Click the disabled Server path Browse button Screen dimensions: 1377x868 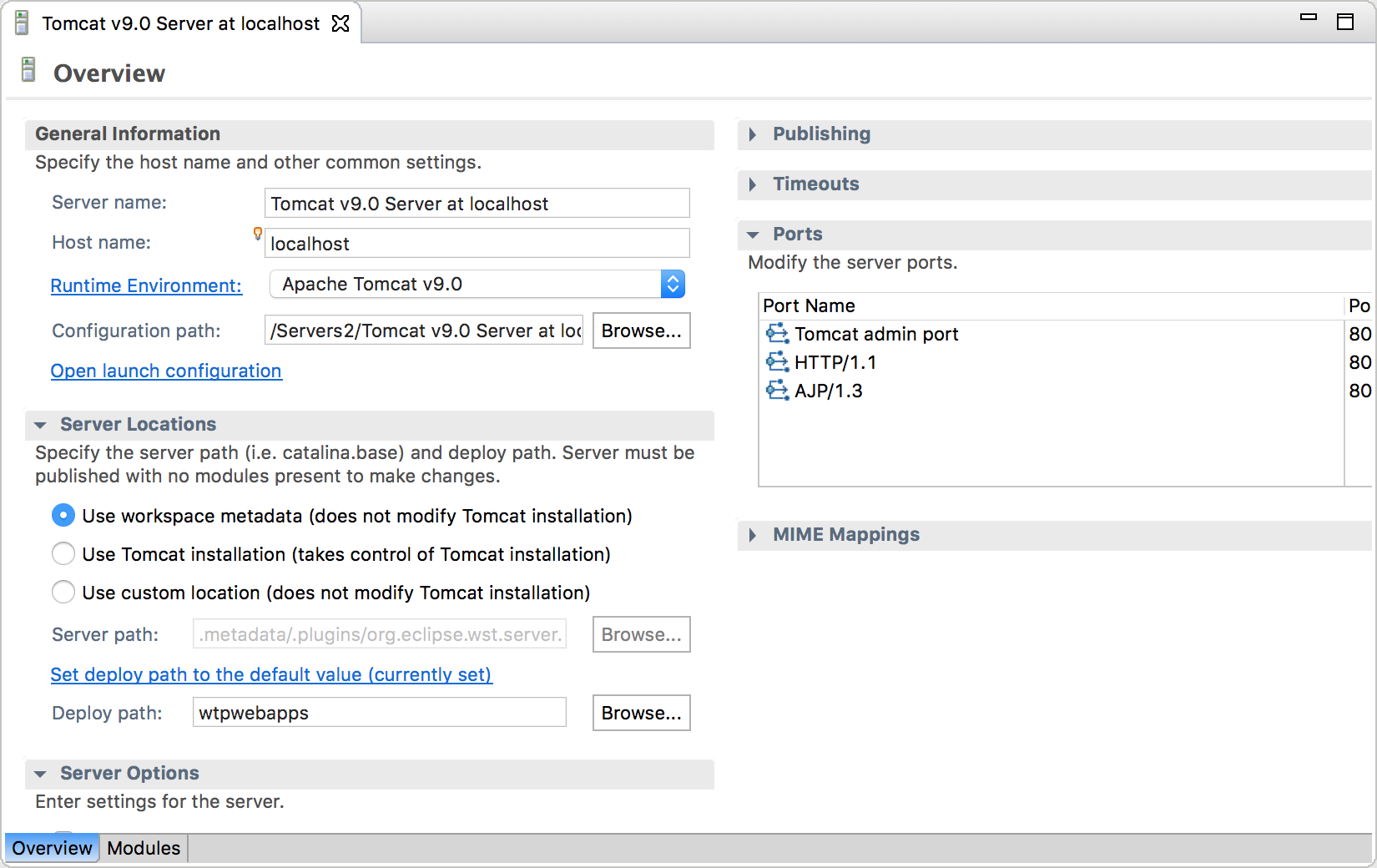pos(641,634)
